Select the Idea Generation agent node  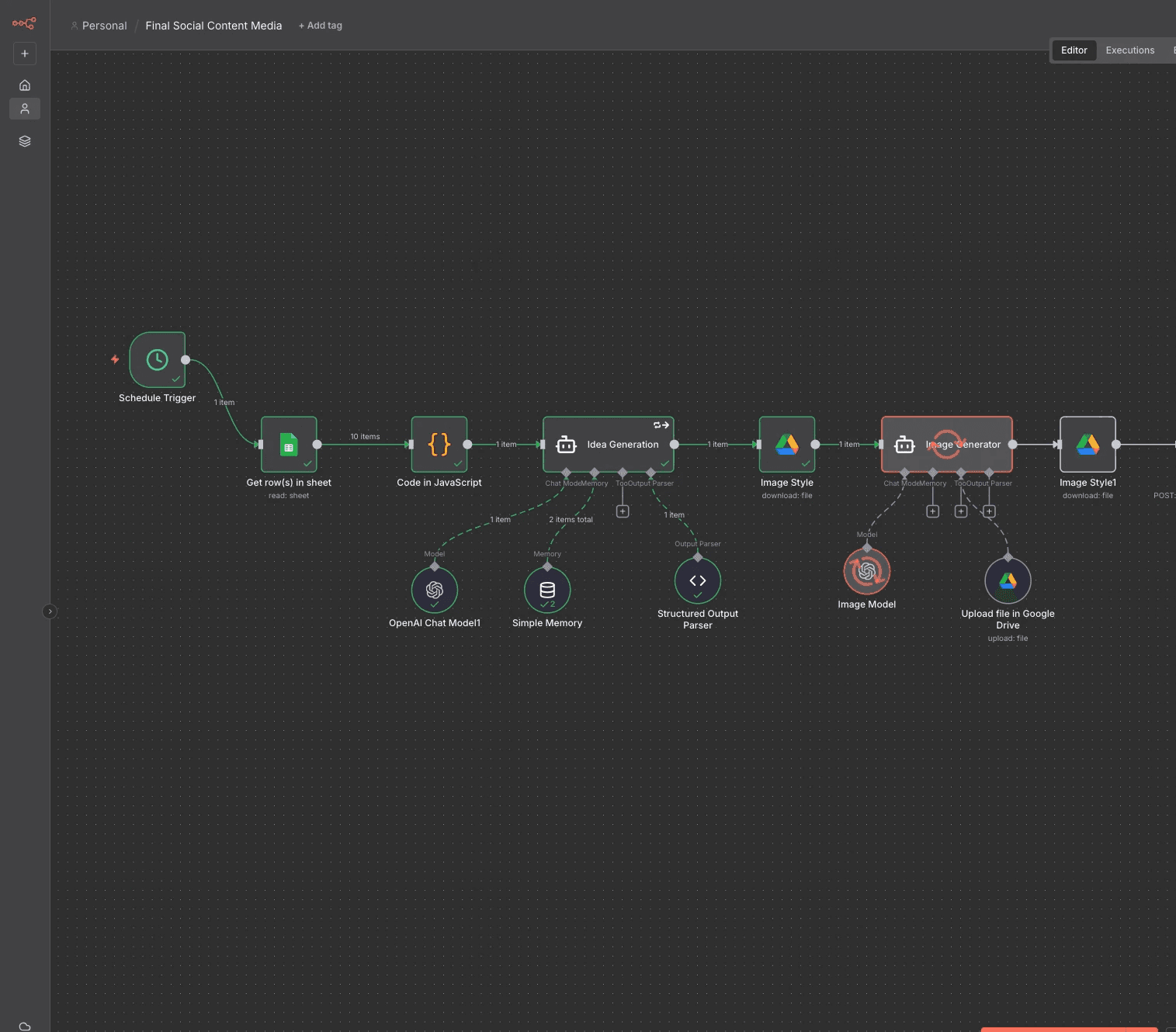[x=609, y=444]
